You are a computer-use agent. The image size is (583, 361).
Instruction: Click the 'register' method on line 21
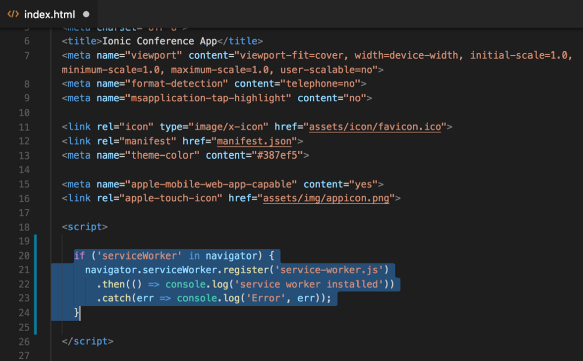click(246, 270)
